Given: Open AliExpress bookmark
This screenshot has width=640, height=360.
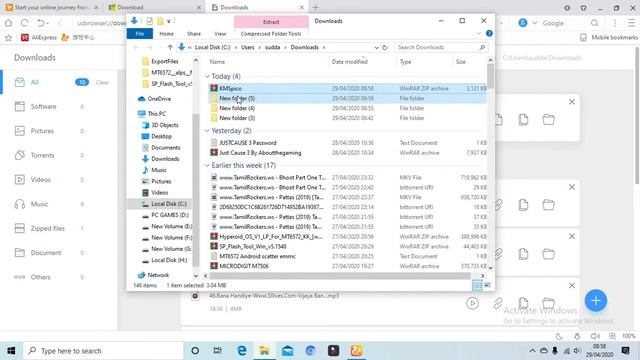Looking at the screenshot, I should (39, 38).
